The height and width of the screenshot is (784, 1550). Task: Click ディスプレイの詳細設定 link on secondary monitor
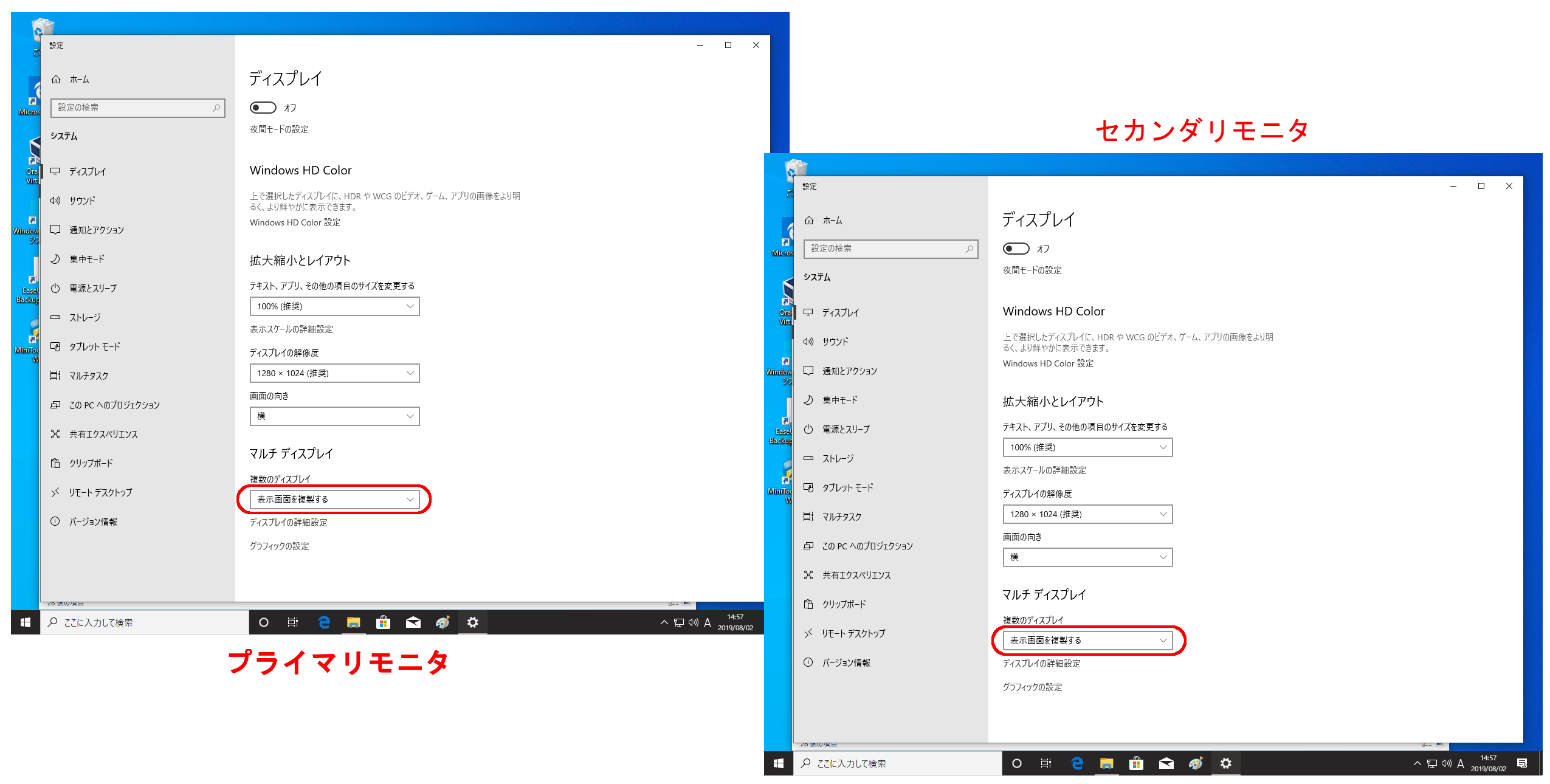1041,663
